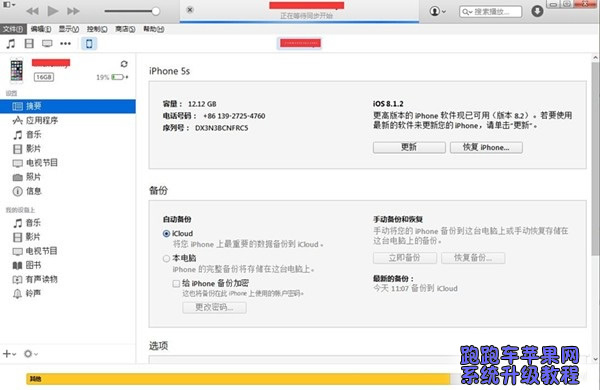This screenshot has width=600, height=390.
Task: Click the 19% battery indicator
Action: point(112,77)
